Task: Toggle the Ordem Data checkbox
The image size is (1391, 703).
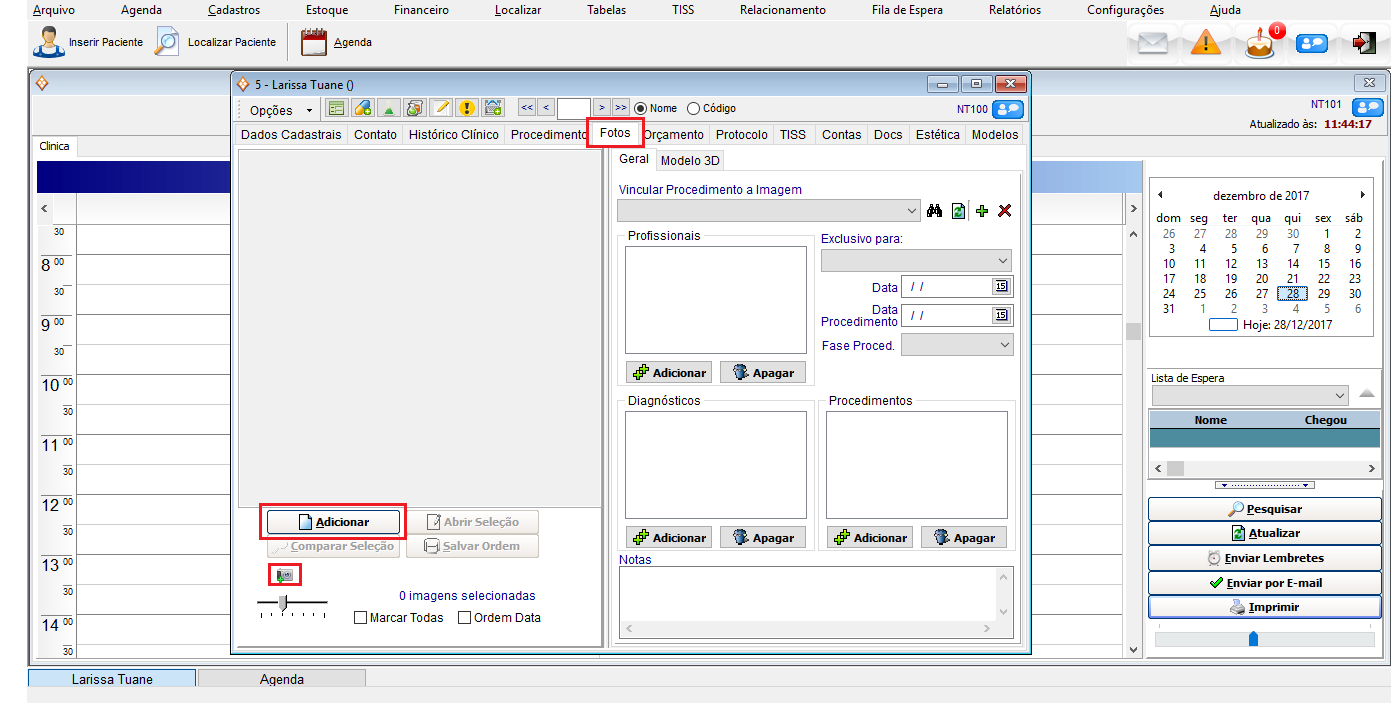Action: point(464,618)
